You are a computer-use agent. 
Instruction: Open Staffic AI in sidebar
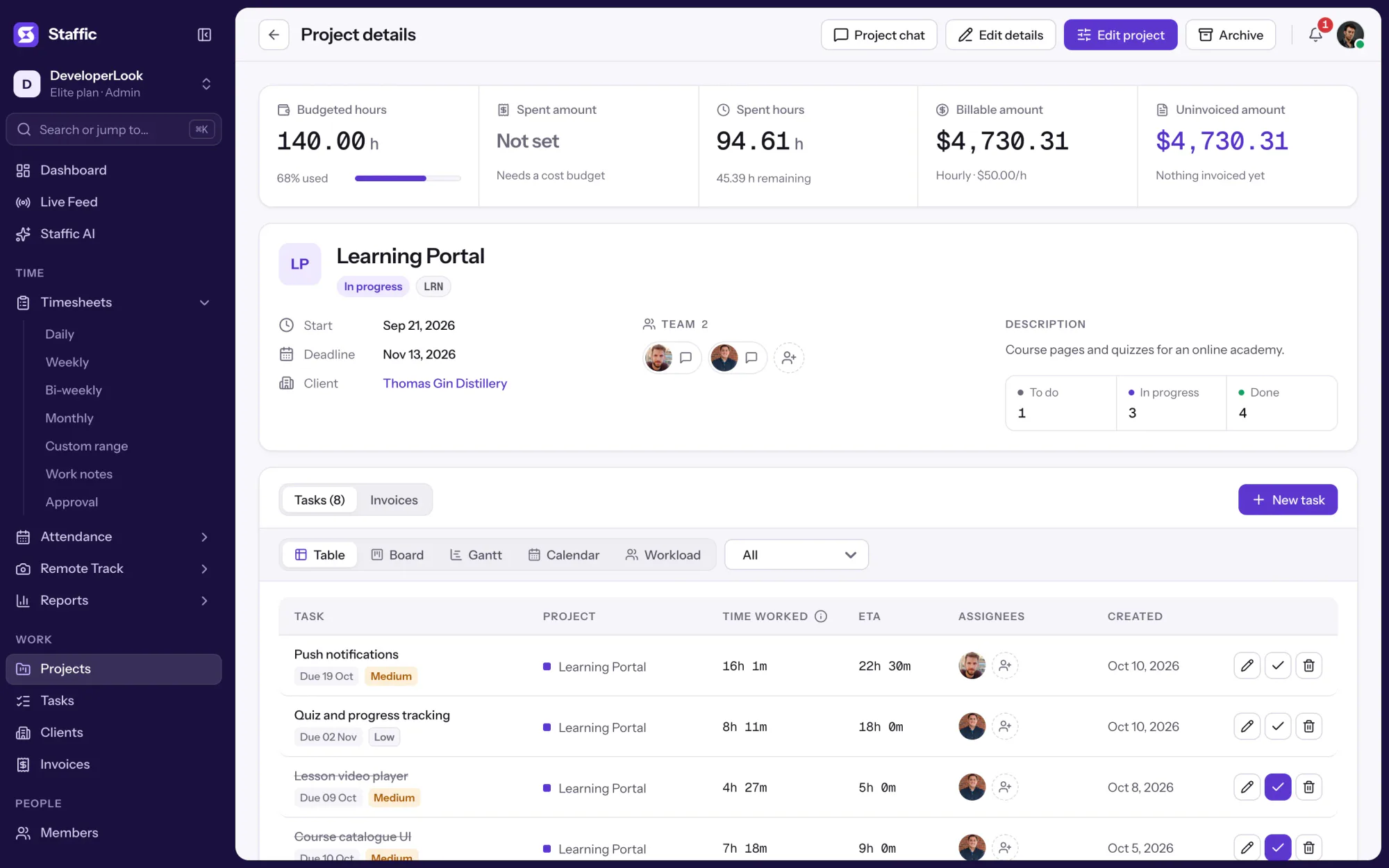[114, 234]
